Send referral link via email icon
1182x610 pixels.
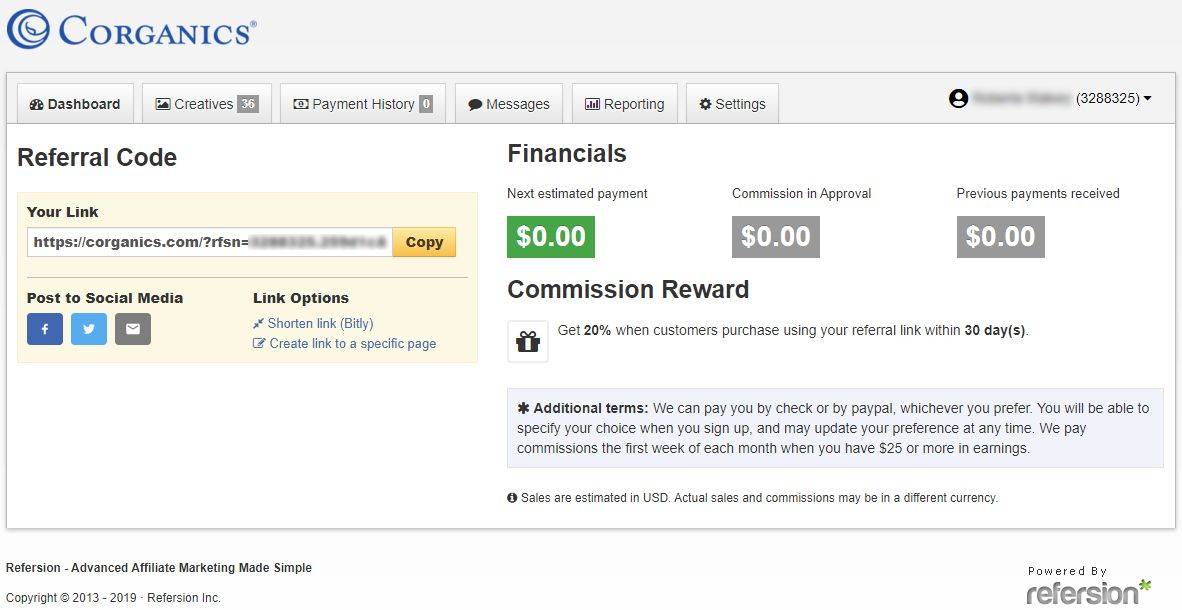[133, 330]
